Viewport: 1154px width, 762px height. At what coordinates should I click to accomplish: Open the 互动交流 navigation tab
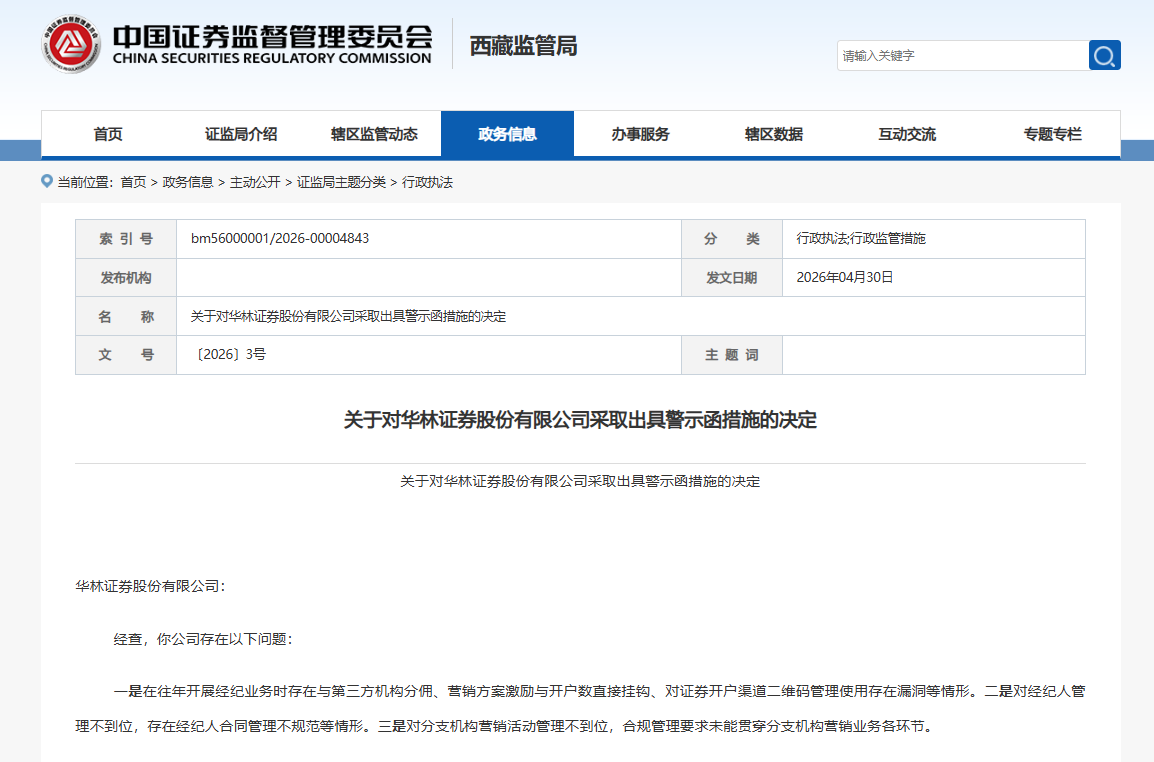click(x=907, y=134)
